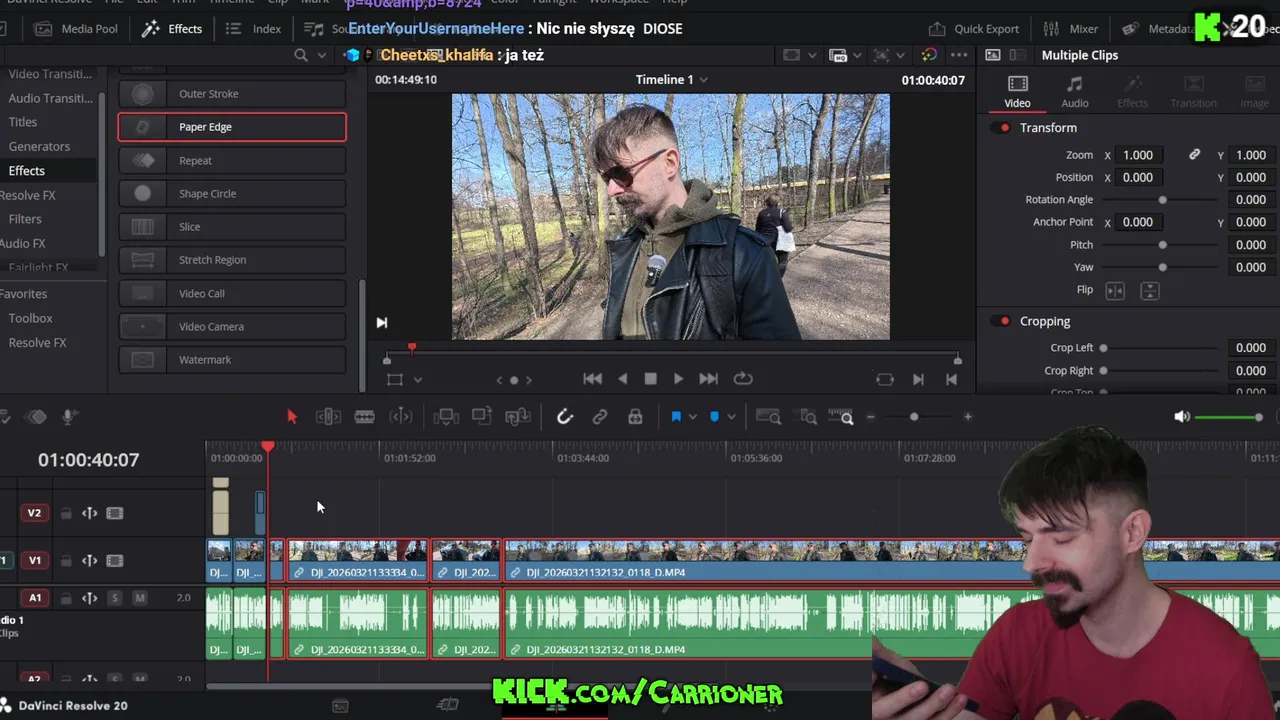Screen dimensions: 1280x720
Task: Click the Flip vertical icon
Action: pyautogui.click(x=1150, y=290)
